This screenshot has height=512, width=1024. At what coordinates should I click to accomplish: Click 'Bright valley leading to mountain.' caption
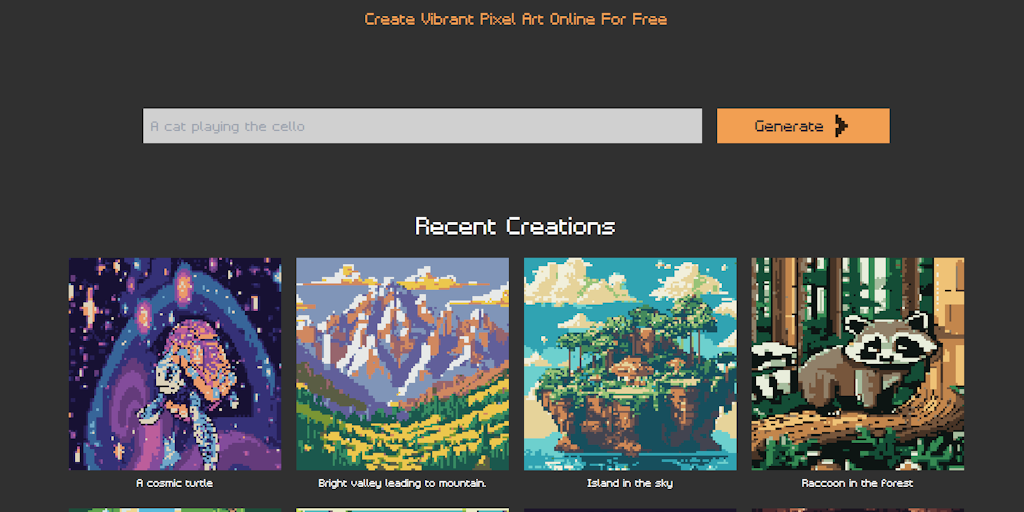tap(402, 484)
